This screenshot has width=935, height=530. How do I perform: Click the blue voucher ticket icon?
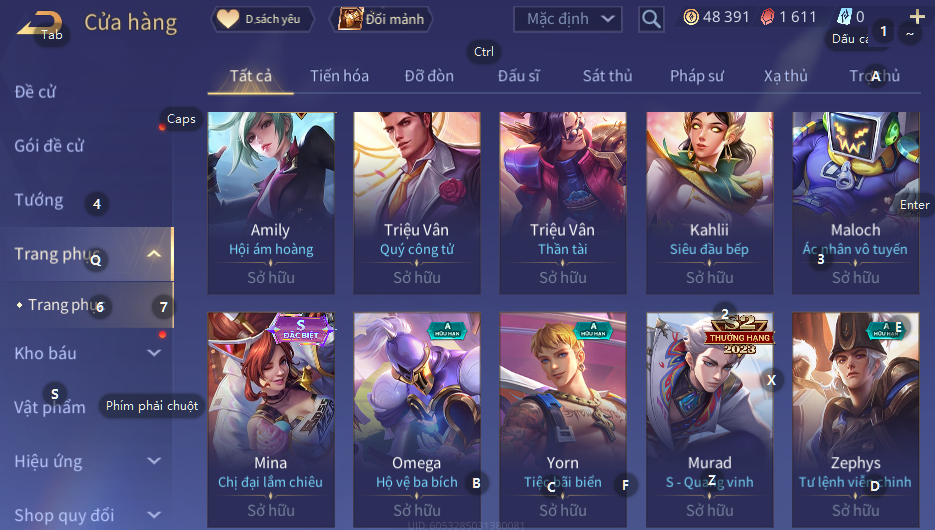(x=845, y=17)
